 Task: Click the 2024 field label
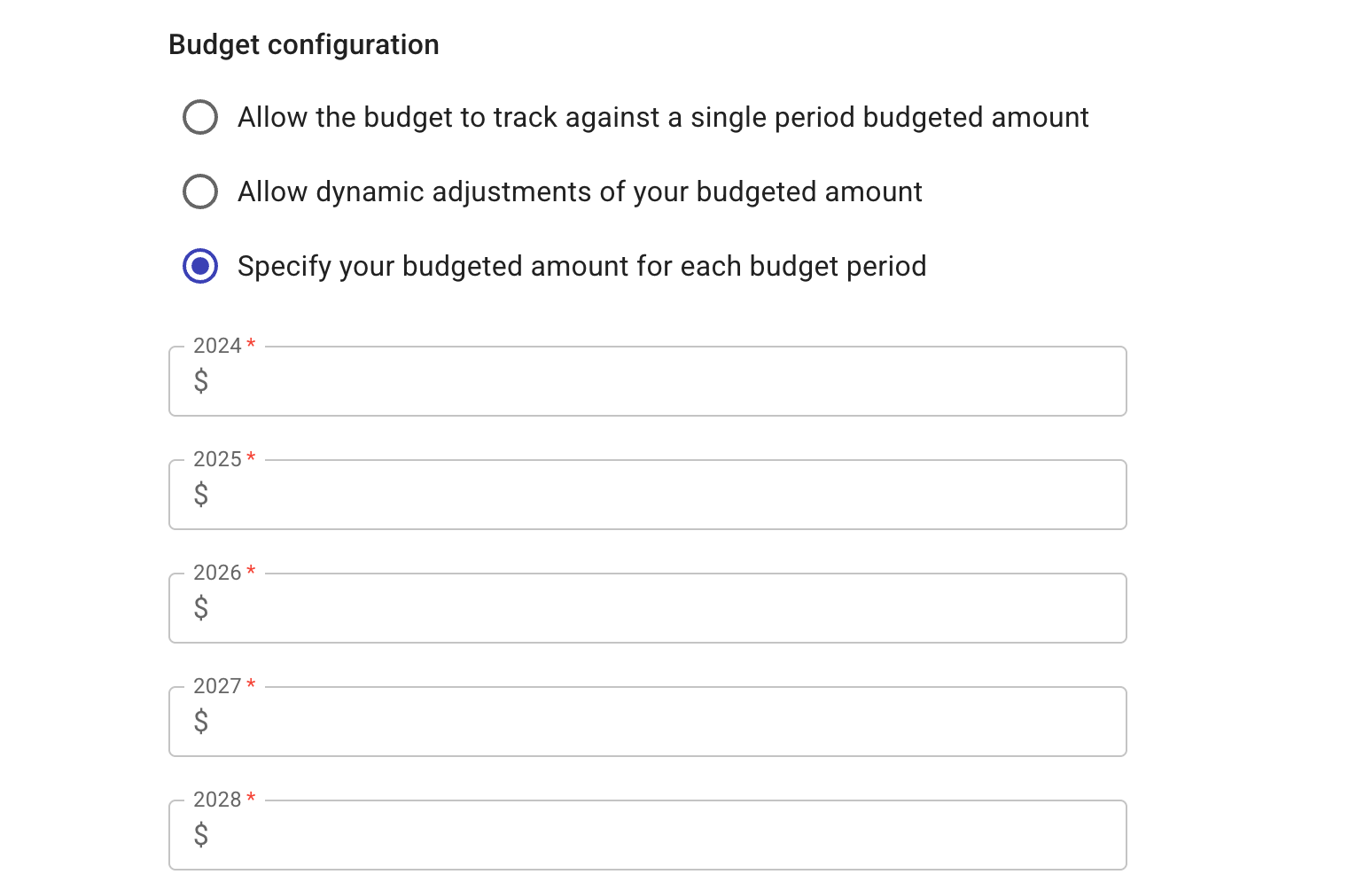point(216,345)
